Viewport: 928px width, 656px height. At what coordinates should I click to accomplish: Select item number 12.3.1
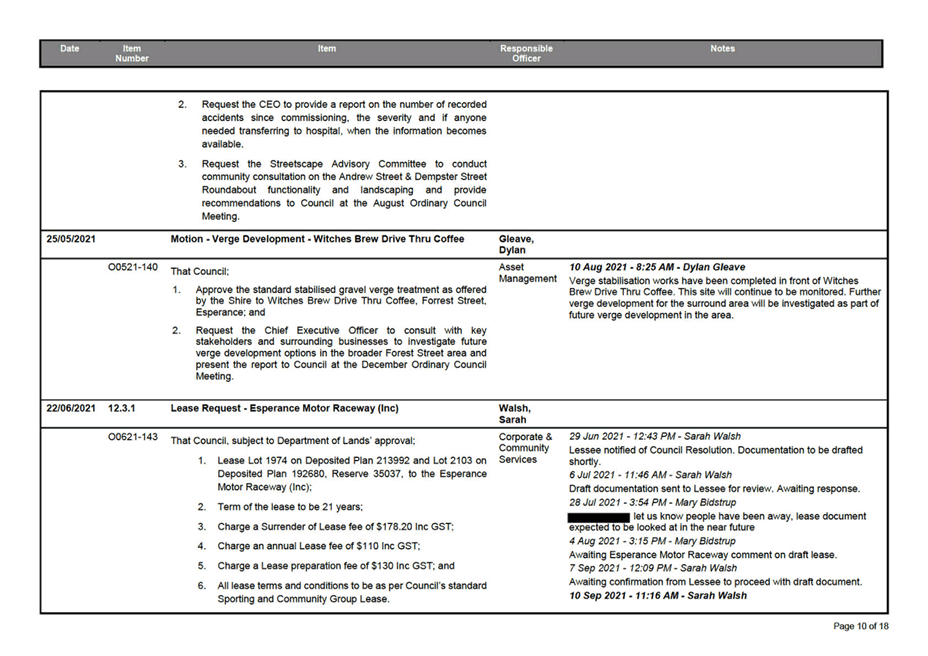(x=123, y=409)
